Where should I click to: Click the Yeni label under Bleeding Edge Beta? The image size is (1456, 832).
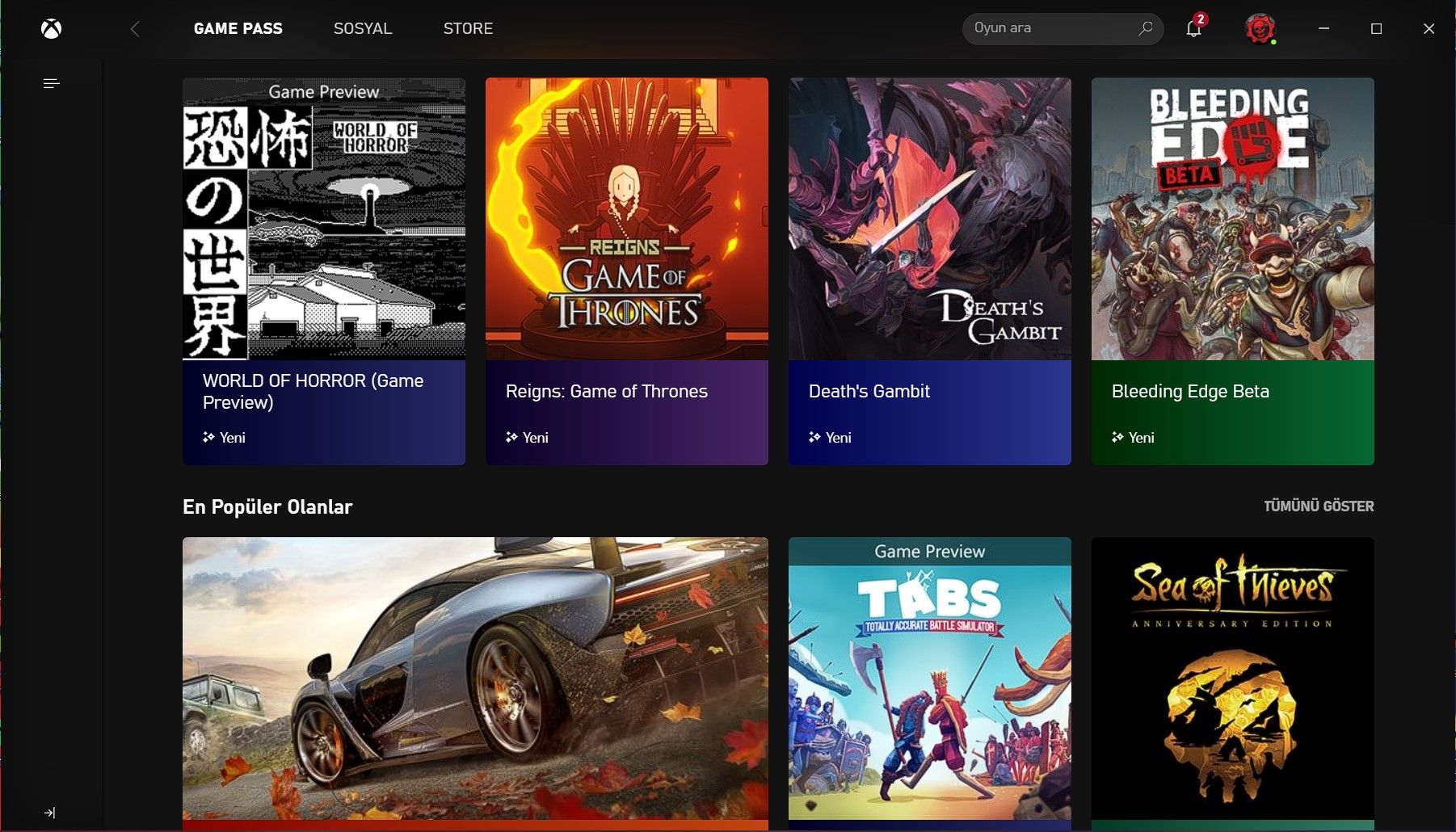click(x=1141, y=438)
